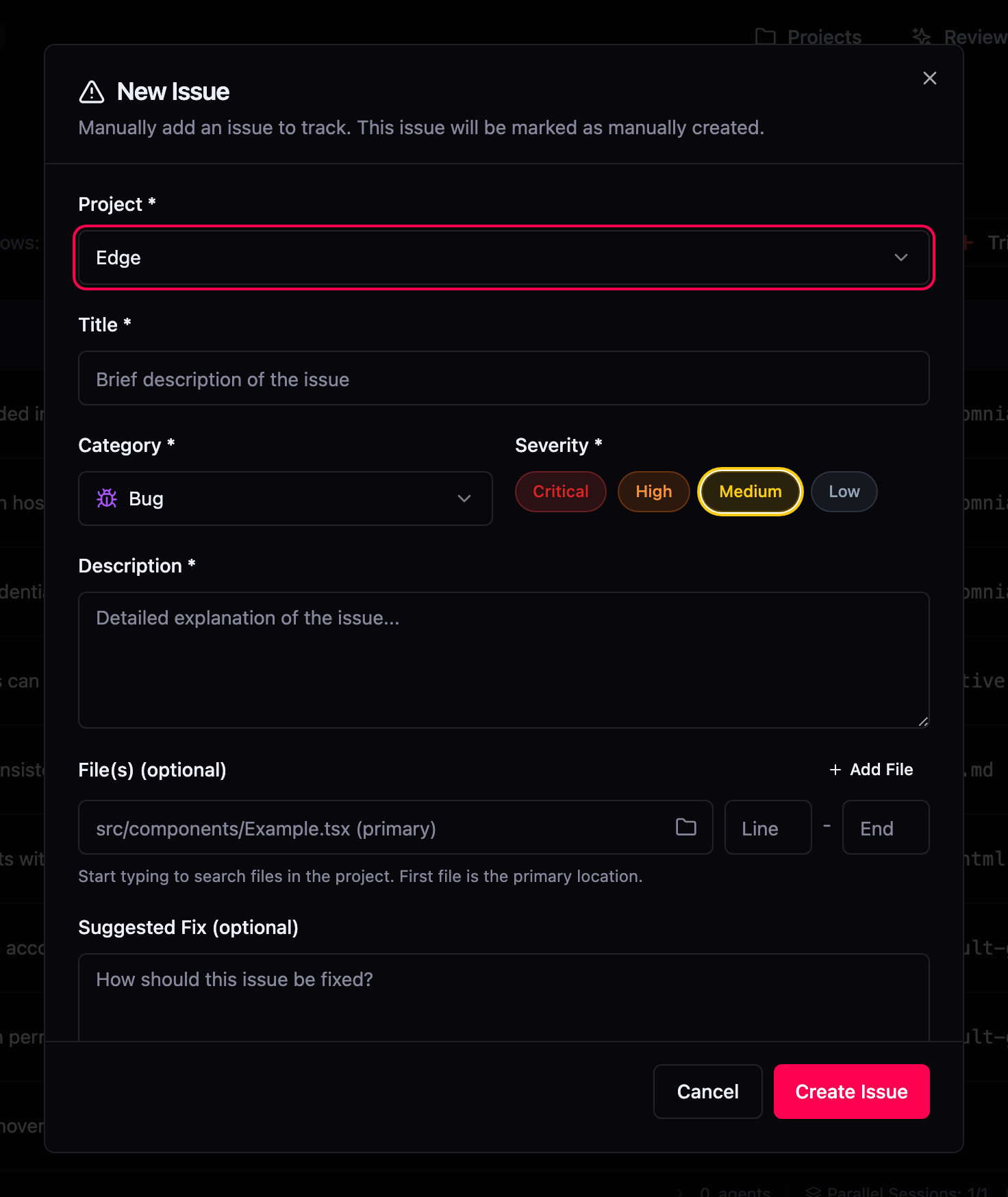Select Low severity
Viewport: 1008px width, 1197px height.
point(844,491)
